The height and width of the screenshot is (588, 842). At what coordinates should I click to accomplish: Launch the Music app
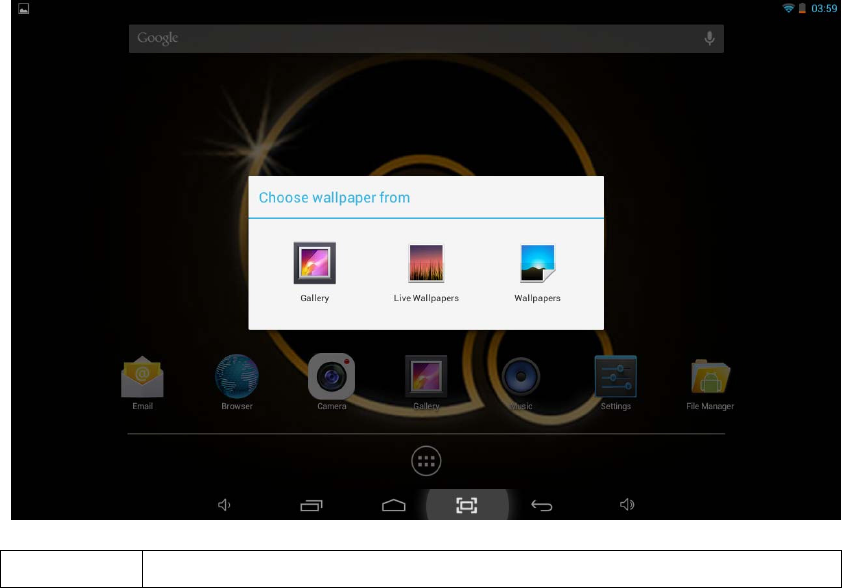(520, 382)
